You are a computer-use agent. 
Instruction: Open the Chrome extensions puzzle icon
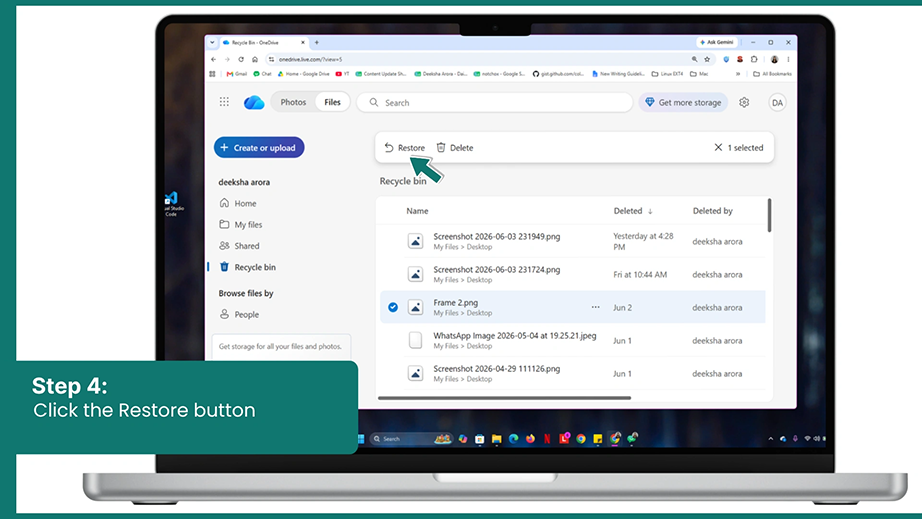754,59
